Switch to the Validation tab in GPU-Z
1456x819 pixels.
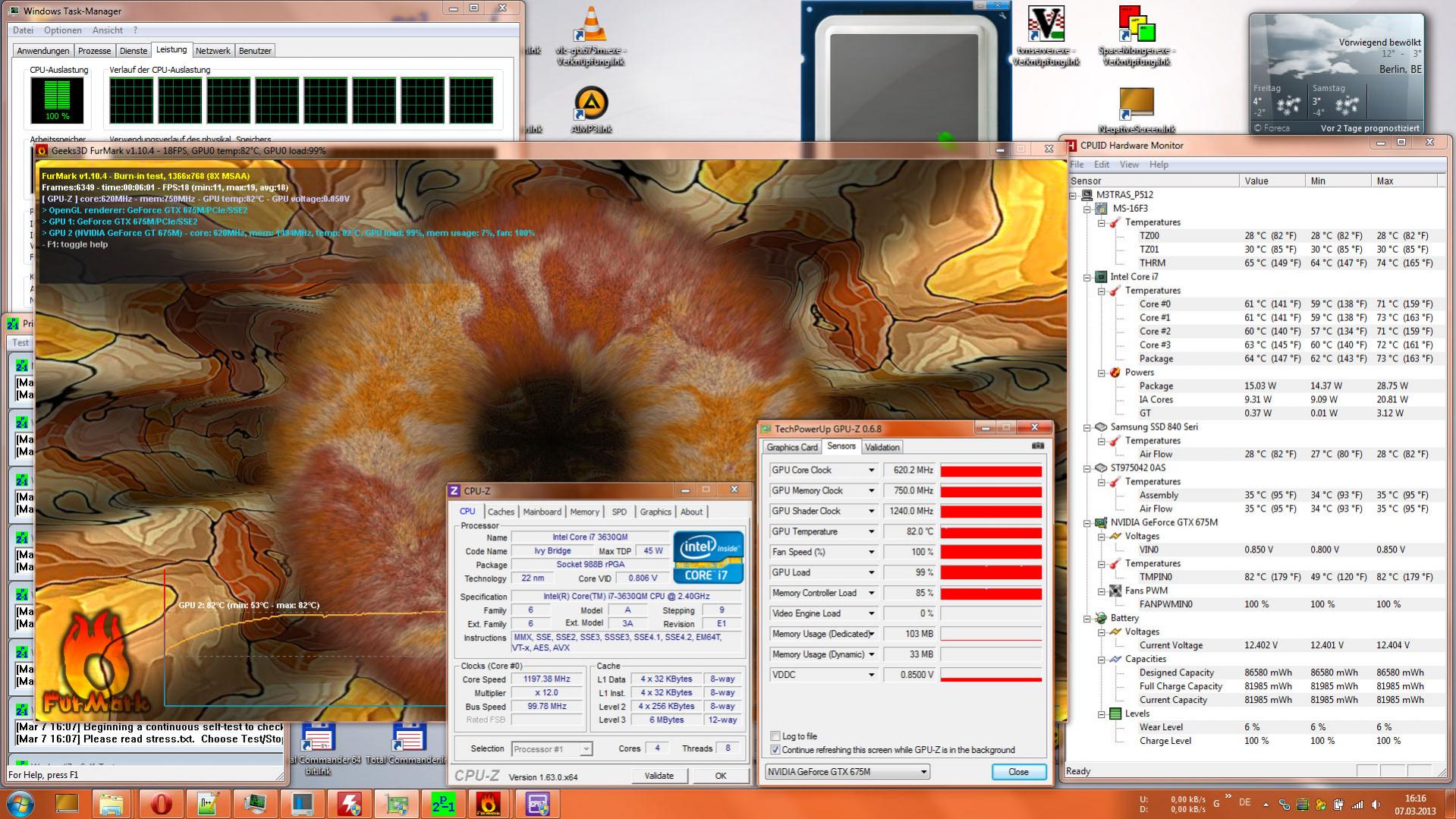pos(882,447)
